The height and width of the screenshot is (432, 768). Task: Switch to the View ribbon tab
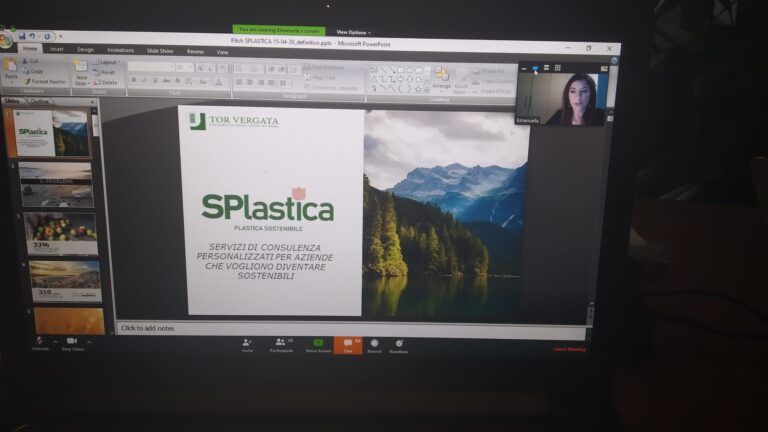pos(222,52)
